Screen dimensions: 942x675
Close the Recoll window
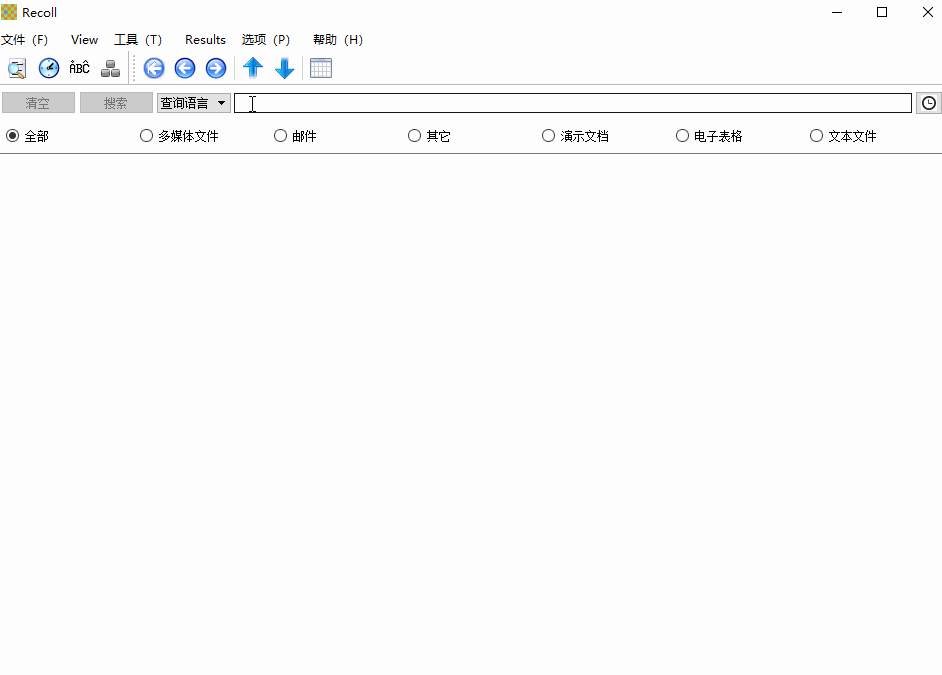point(927,12)
